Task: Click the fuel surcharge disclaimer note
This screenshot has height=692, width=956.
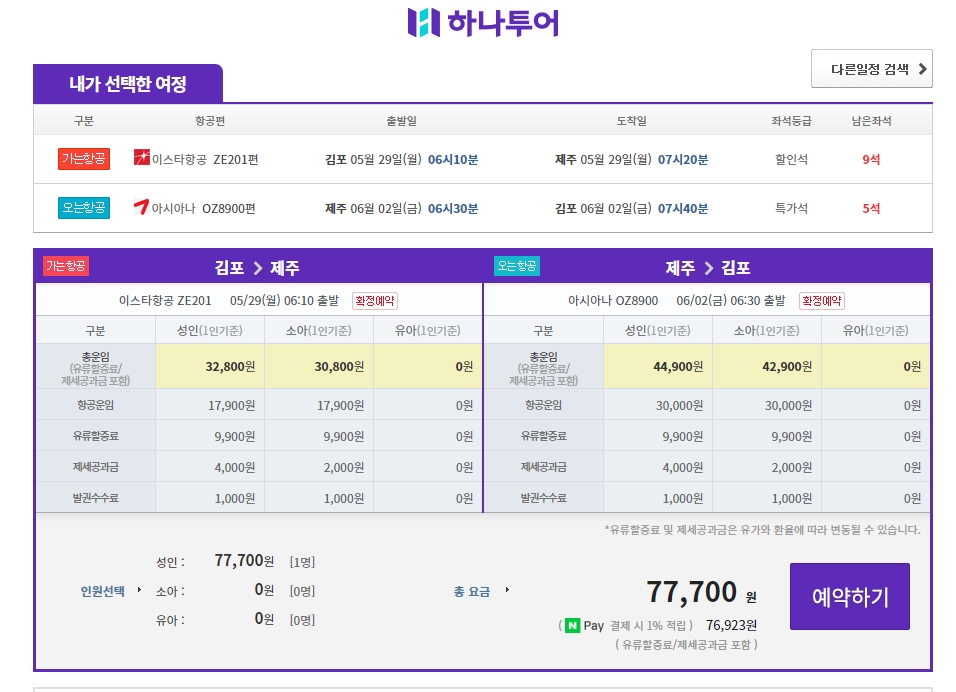Action: pyautogui.click(x=763, y=530)
